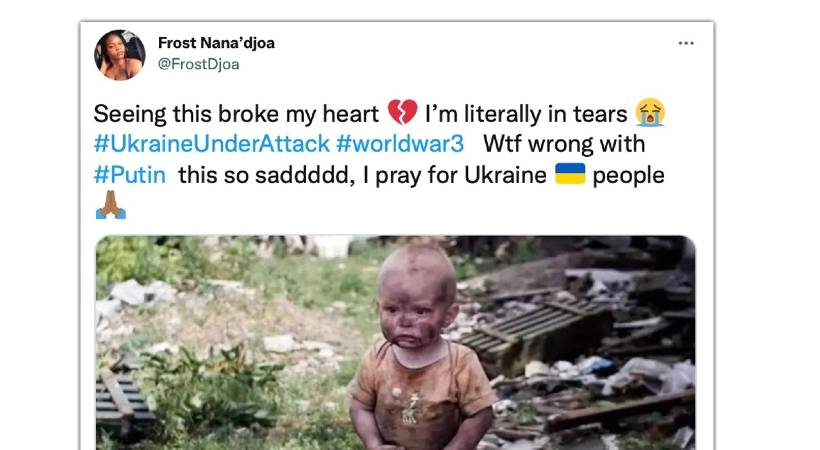Click Frost Nana'djoa's profile avatar
The width and height of the screenshot is (820, 450).
[120, 55]
